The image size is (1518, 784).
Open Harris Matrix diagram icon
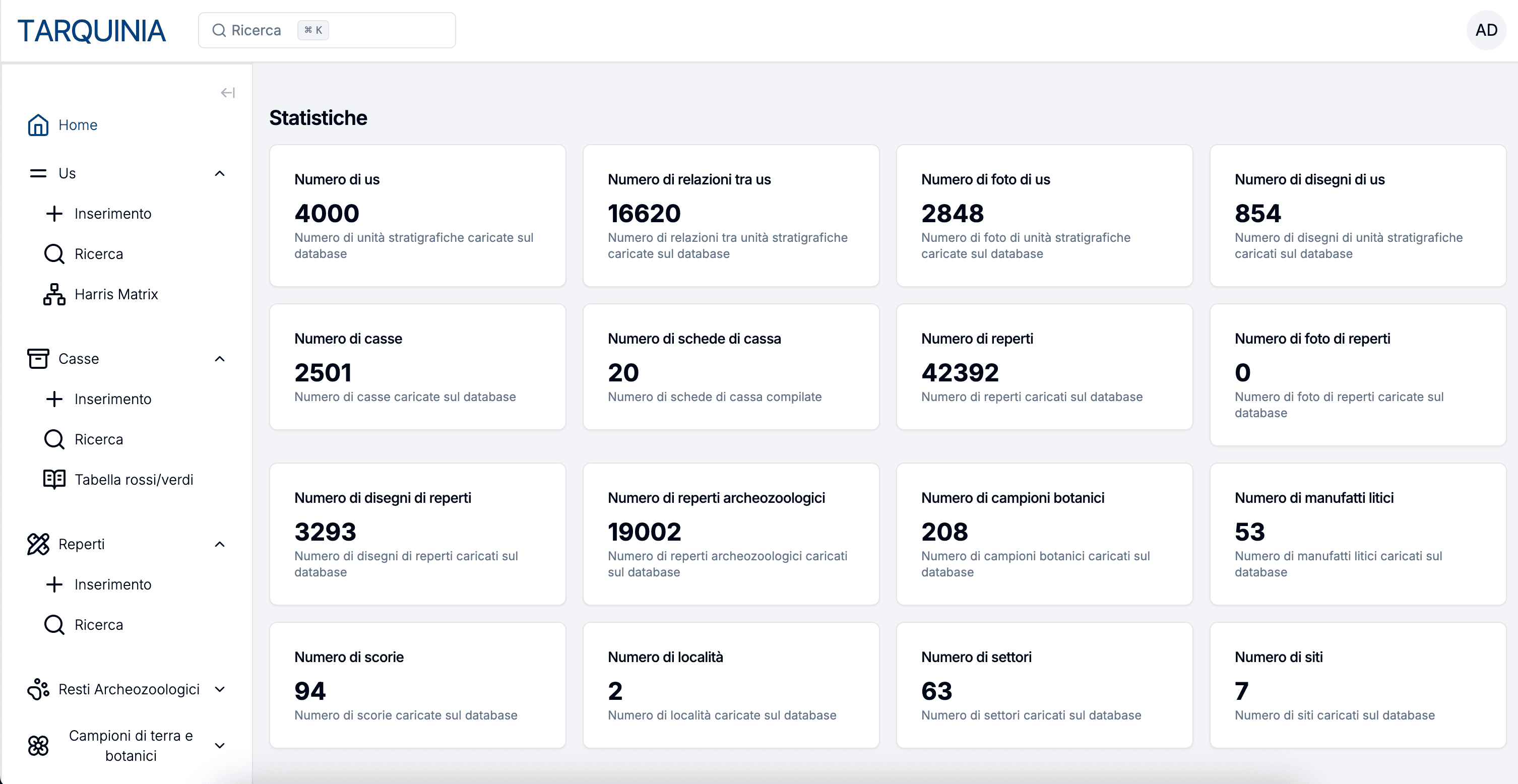click(x=54, y=294)
